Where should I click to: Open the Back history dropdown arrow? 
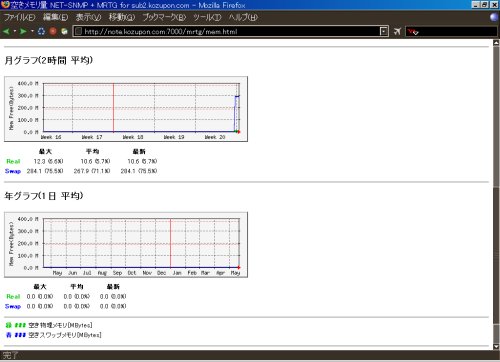(15, 31)
